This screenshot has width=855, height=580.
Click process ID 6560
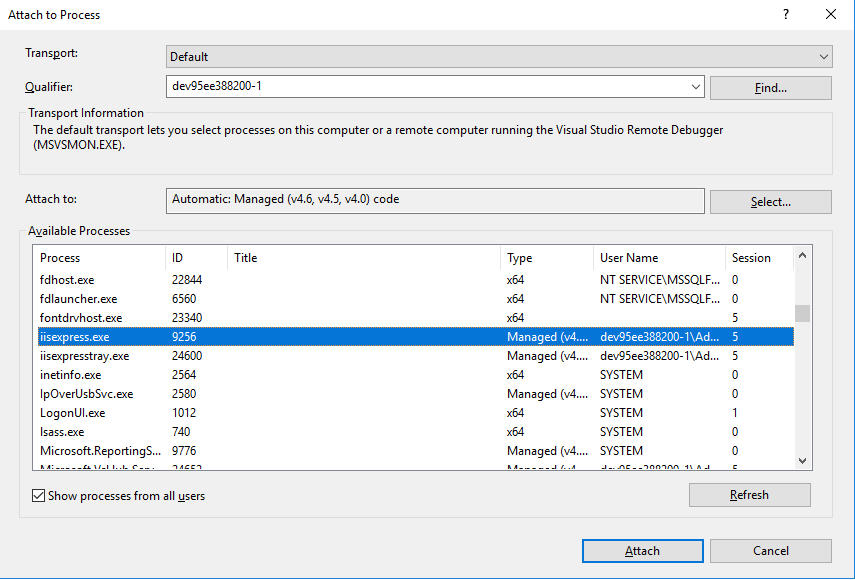(184, 299)
